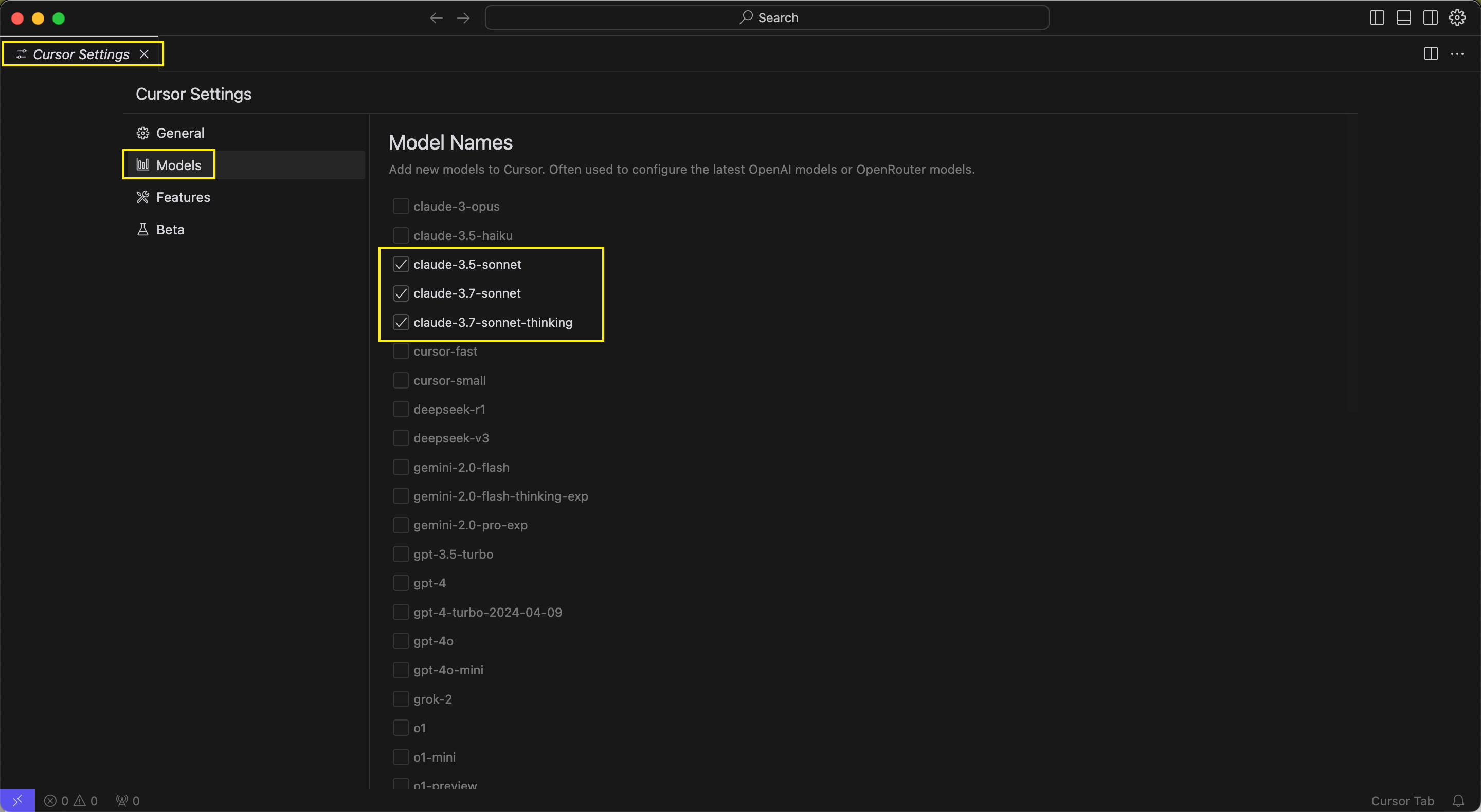Click the Beta icon in sidebar
The height and width of the screenshot is (812, 1481).
(x=143, y=229)
